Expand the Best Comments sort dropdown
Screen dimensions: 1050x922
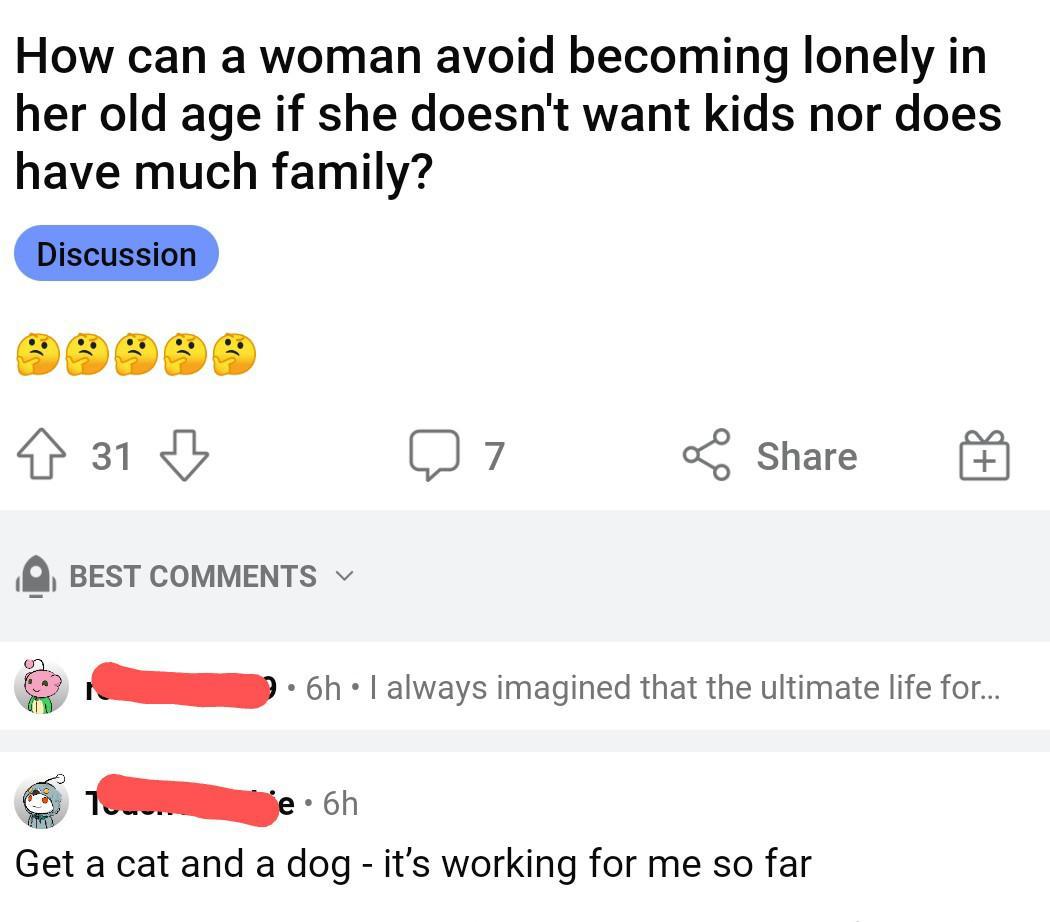tap(193, 577)
